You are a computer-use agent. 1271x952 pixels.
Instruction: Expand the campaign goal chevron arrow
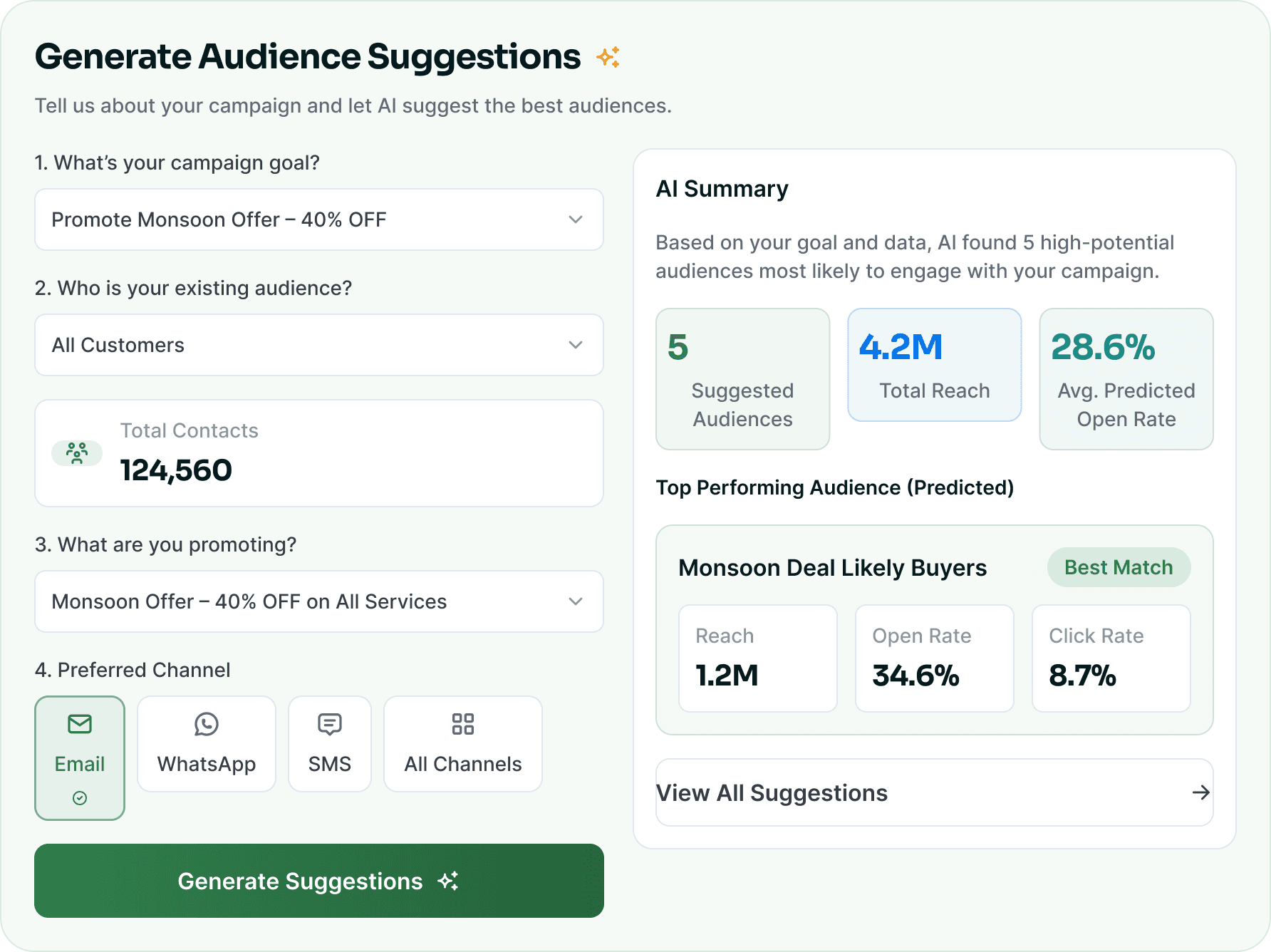click(x=576, y=219)
